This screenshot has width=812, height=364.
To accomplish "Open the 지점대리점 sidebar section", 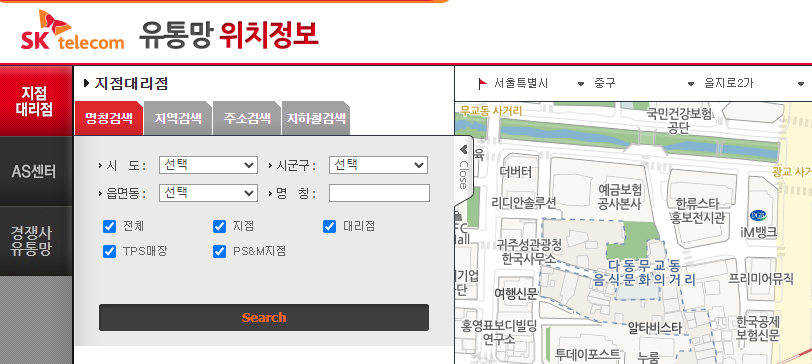I will click(x=36, y=101).
